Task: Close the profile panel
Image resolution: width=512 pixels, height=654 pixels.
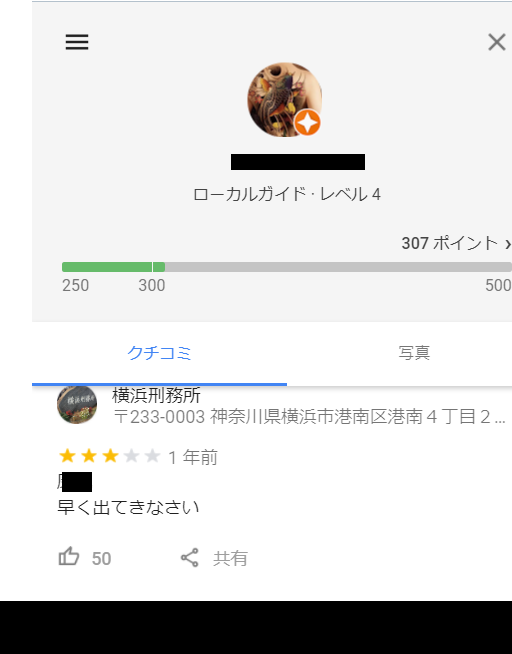Action: [x=497, y=42]
